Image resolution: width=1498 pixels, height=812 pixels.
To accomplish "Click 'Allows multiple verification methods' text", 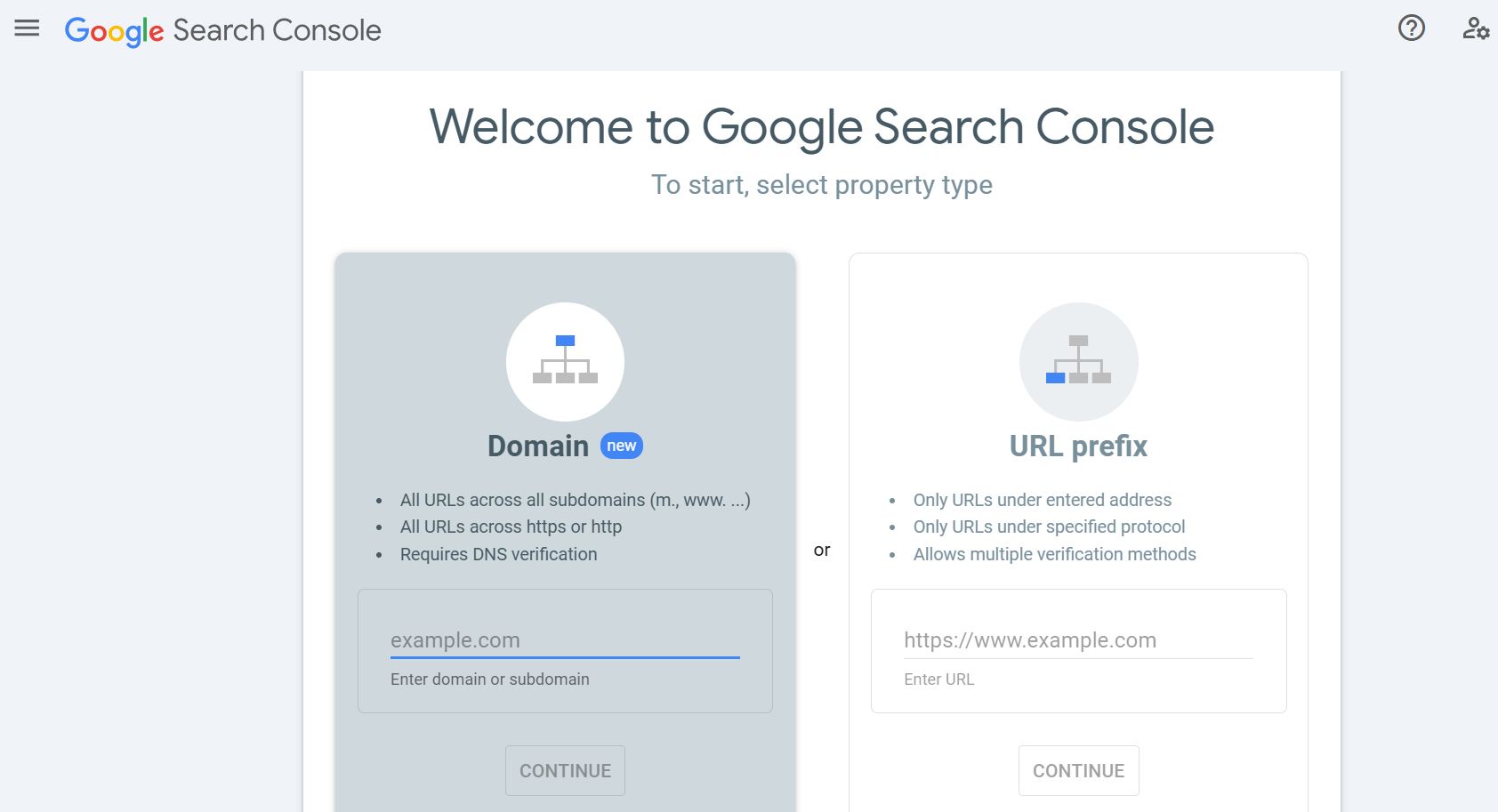I will point(1054,554).
